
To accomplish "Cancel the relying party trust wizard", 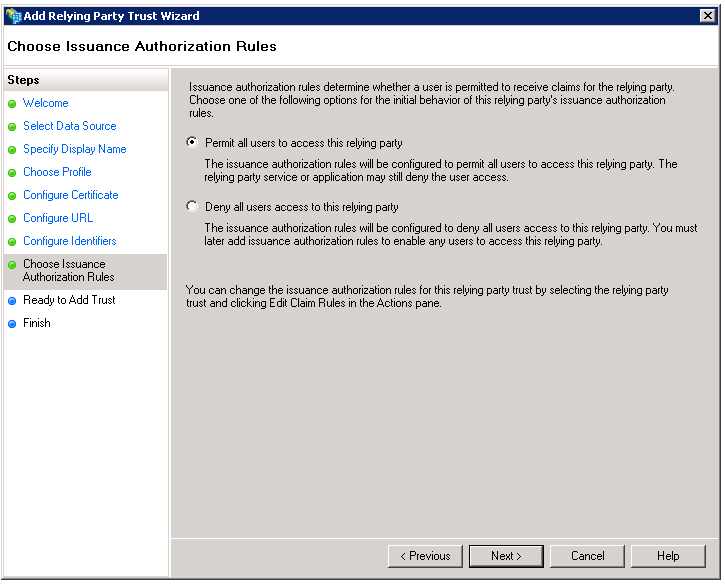I will [x=587, y=556].
